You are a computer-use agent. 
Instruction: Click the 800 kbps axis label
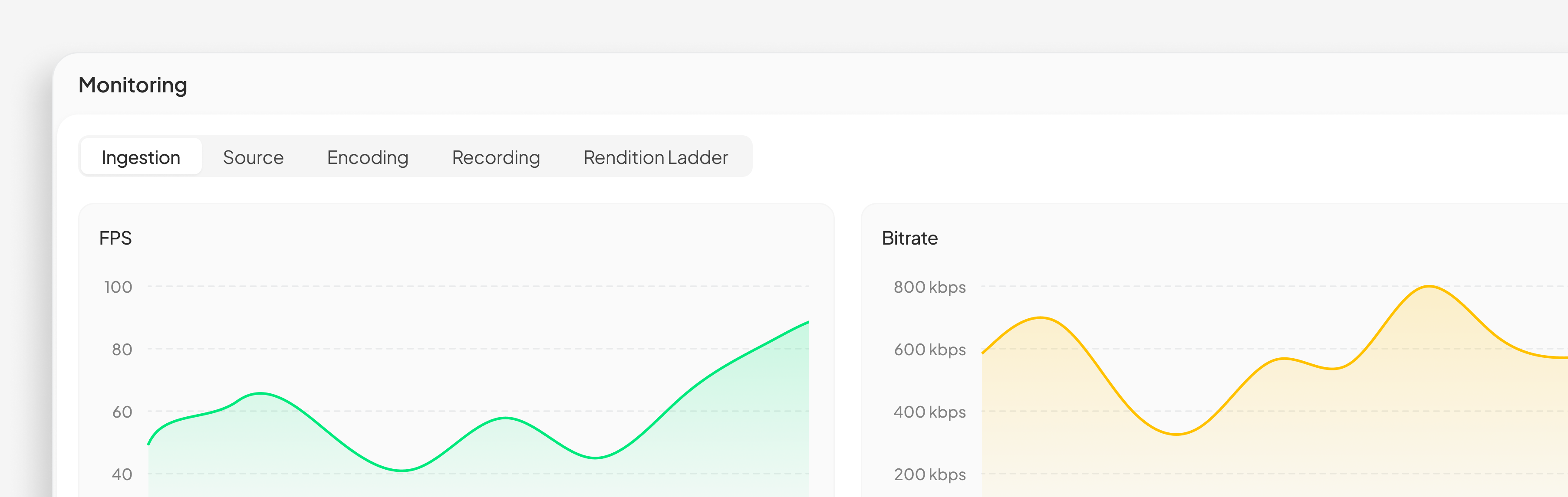point(929,287)
